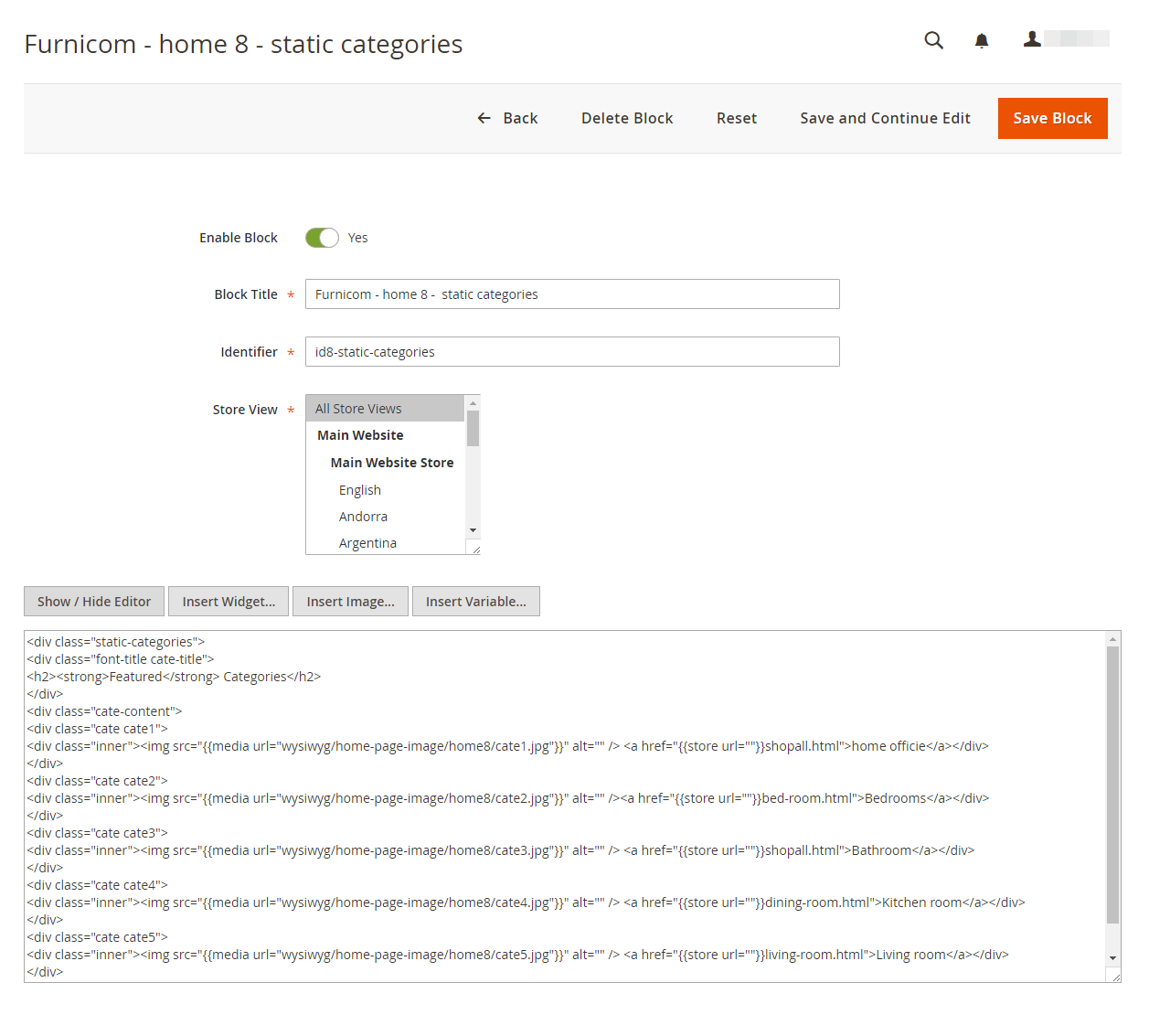Click the content editor scrollbar thumb
This screenshot has width=1149, height=1036.
click(x=1112, y=785)
